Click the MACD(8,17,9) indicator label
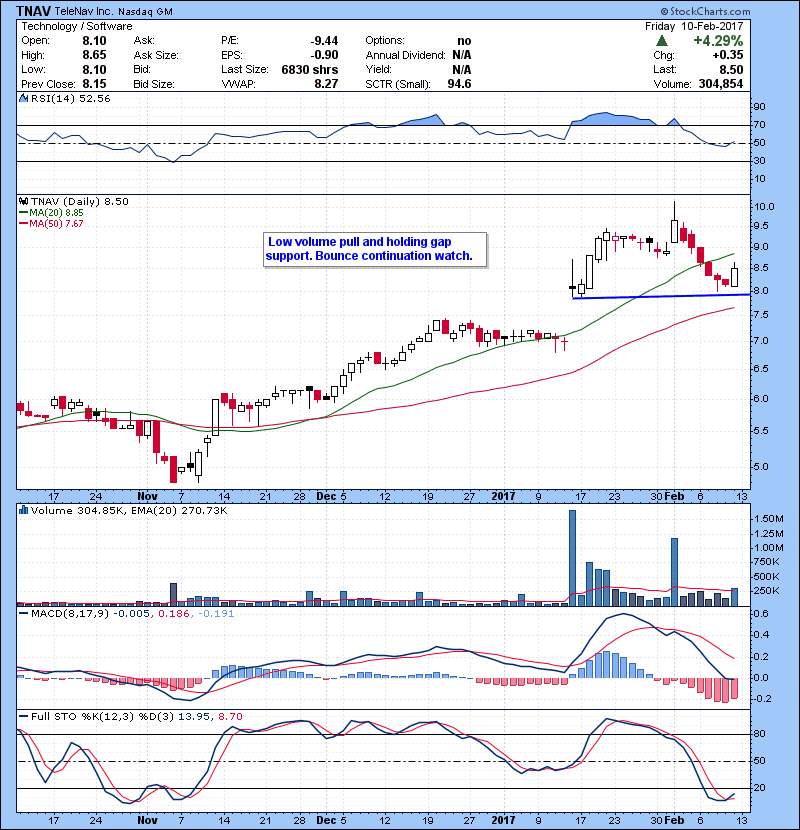Viewport: 800px width, 830px height. pos(70,614)
